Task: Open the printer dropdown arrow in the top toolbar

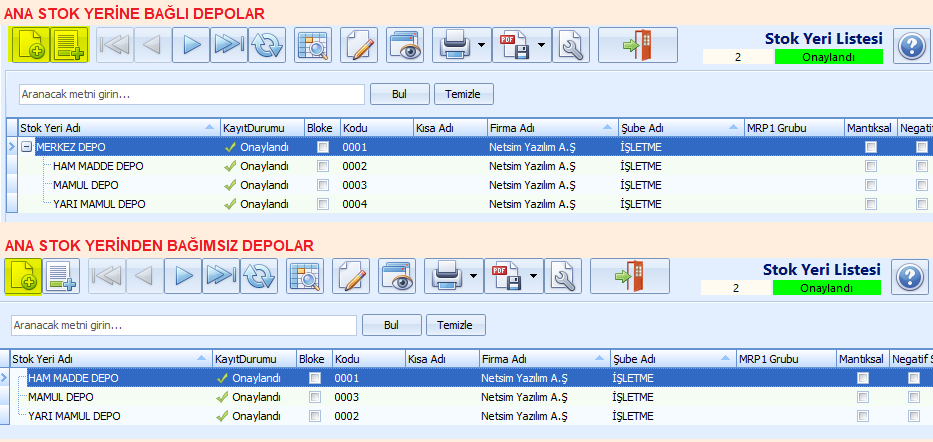Action: (x=481, y=45)
